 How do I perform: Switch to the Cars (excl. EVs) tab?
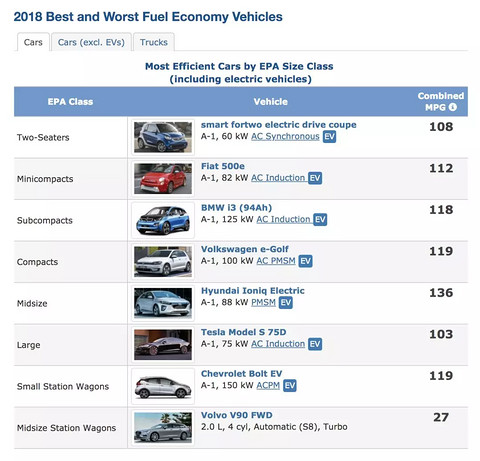click(91, 42)
